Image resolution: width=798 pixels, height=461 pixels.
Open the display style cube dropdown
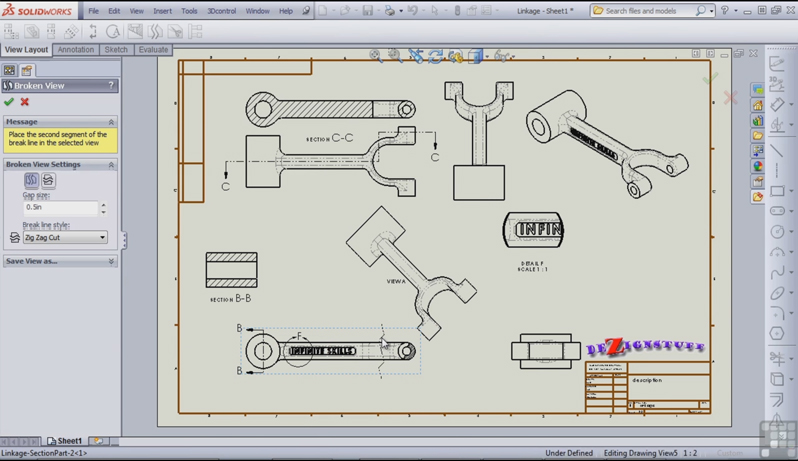click(x=487, y=56)
